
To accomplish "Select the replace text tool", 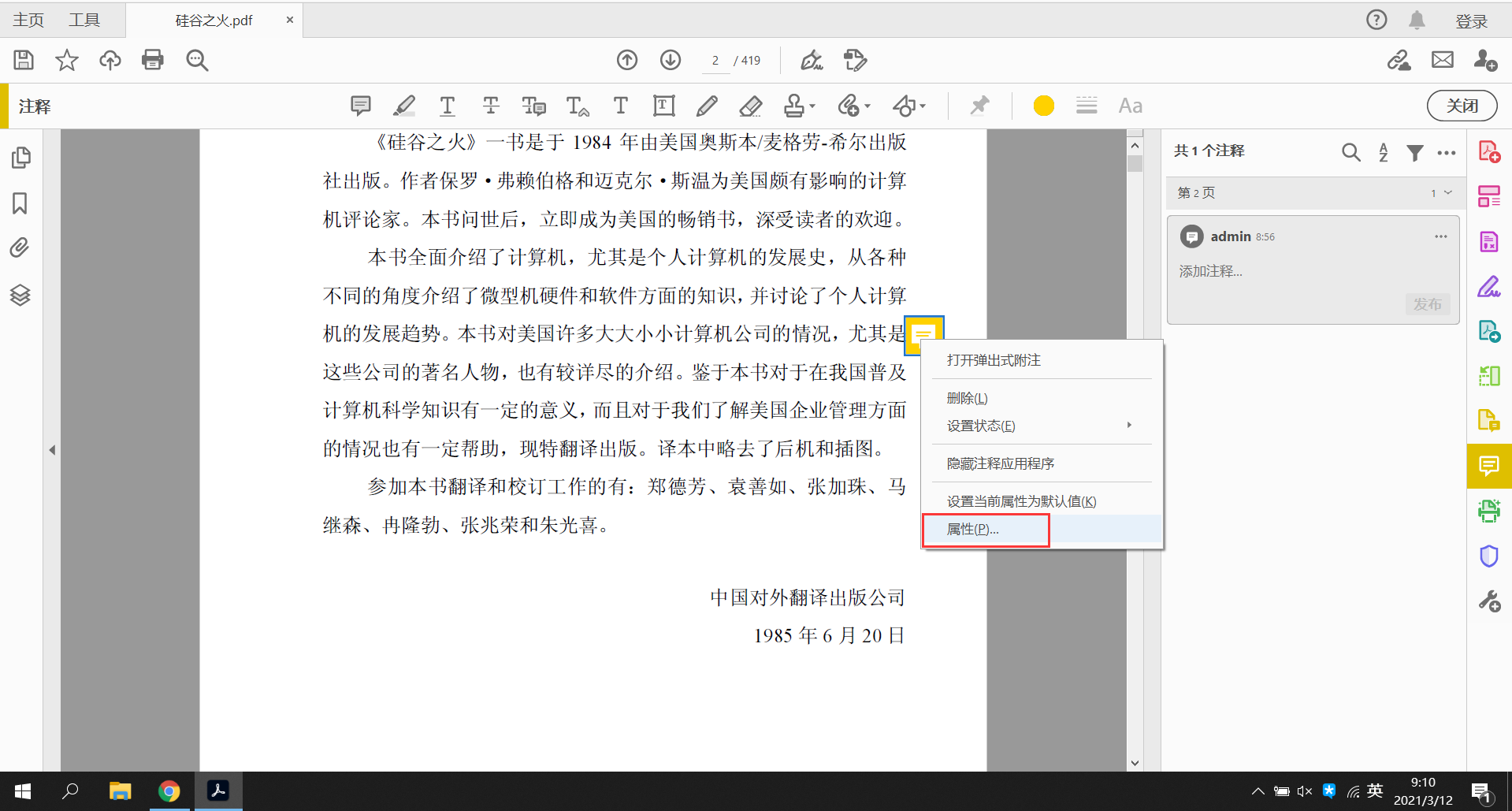I will pyautogui.click(x=534, y=106).
